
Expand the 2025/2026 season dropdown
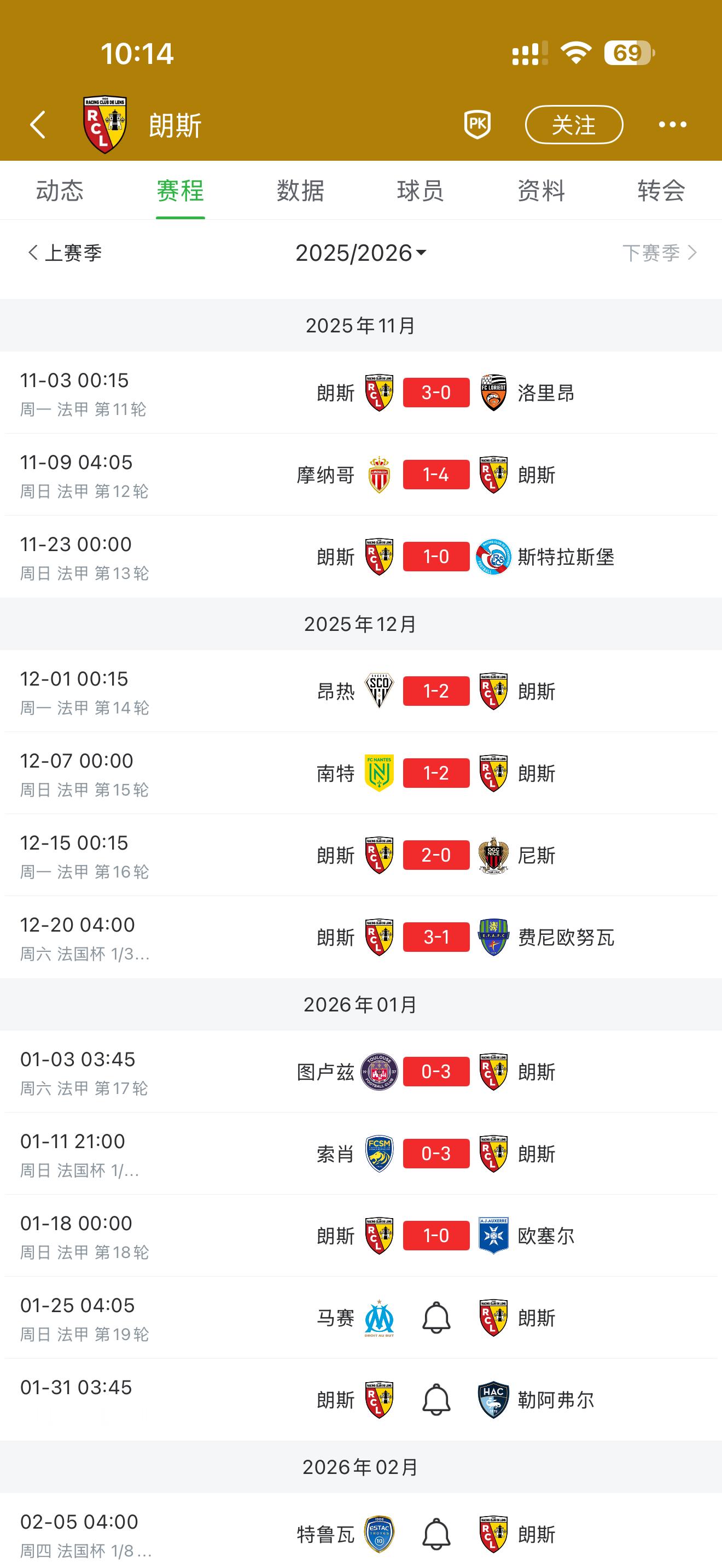(x=361, y=253)
